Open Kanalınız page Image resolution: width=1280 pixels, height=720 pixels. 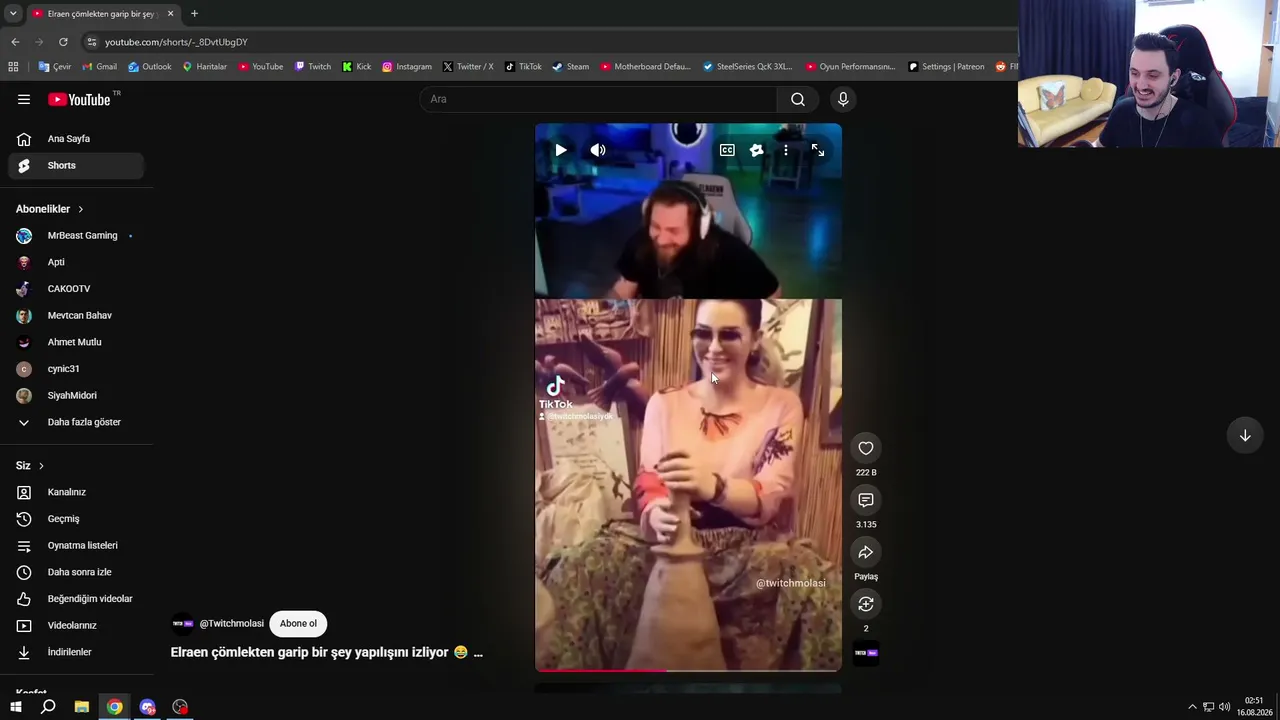[76, 492]
